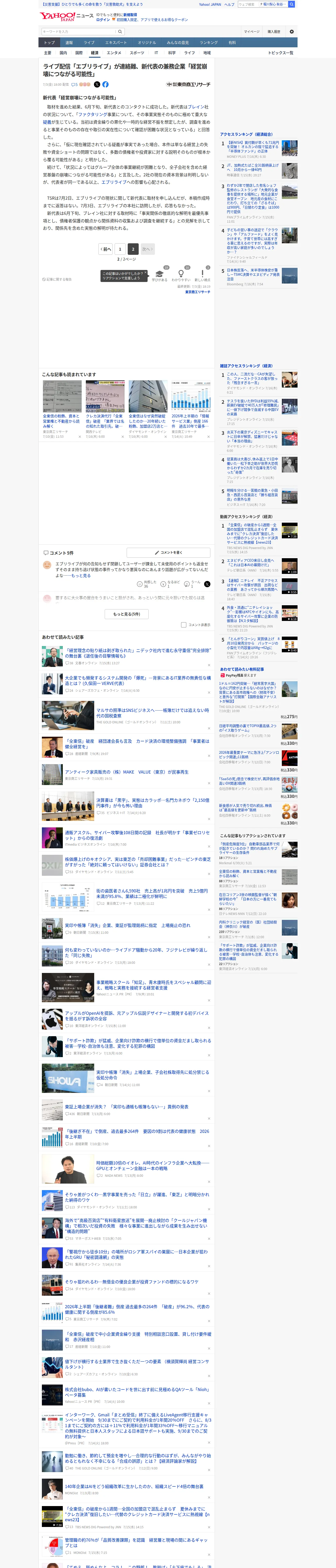Screen dimensions: 336x1568
Task: Open the ランキング navigation tab
Action: click(x=209, y=43)
